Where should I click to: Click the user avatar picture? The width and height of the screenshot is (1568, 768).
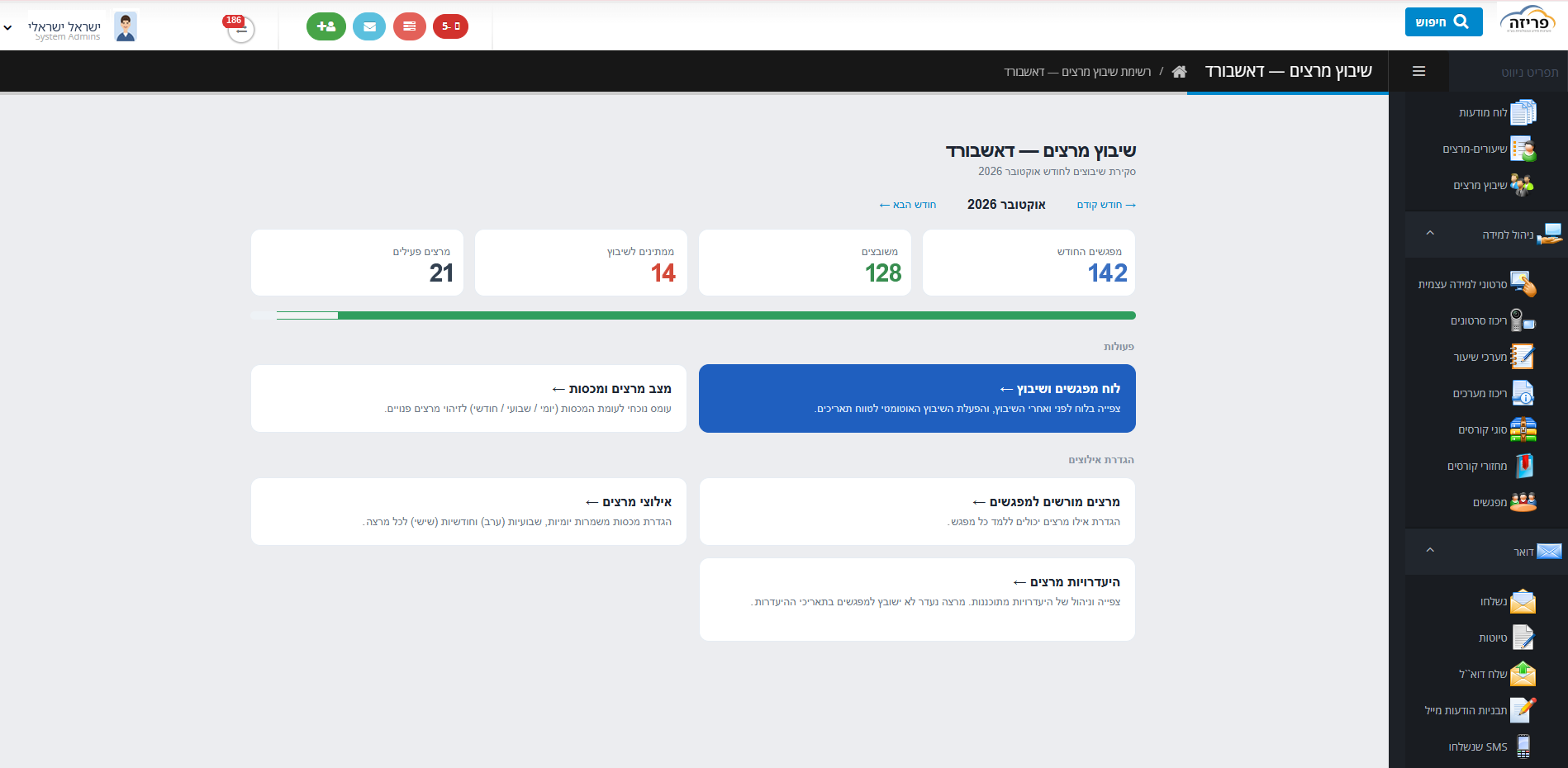126,27
